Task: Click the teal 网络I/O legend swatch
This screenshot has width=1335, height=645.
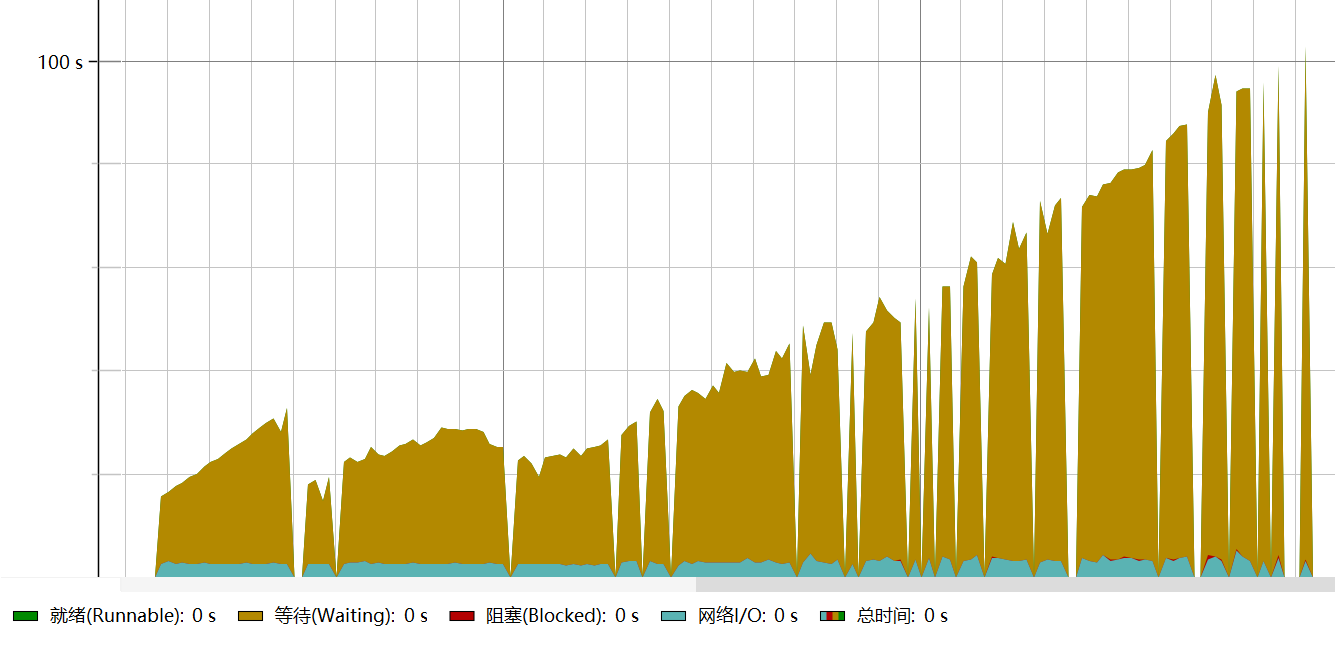Action: [673, 616]
